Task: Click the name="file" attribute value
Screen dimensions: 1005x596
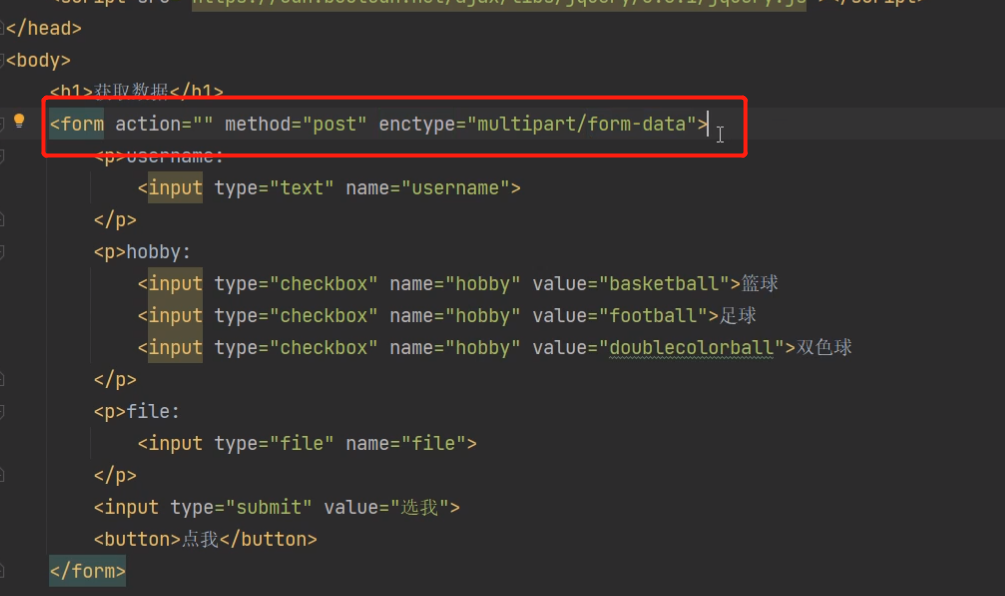Action: point(433,443)
